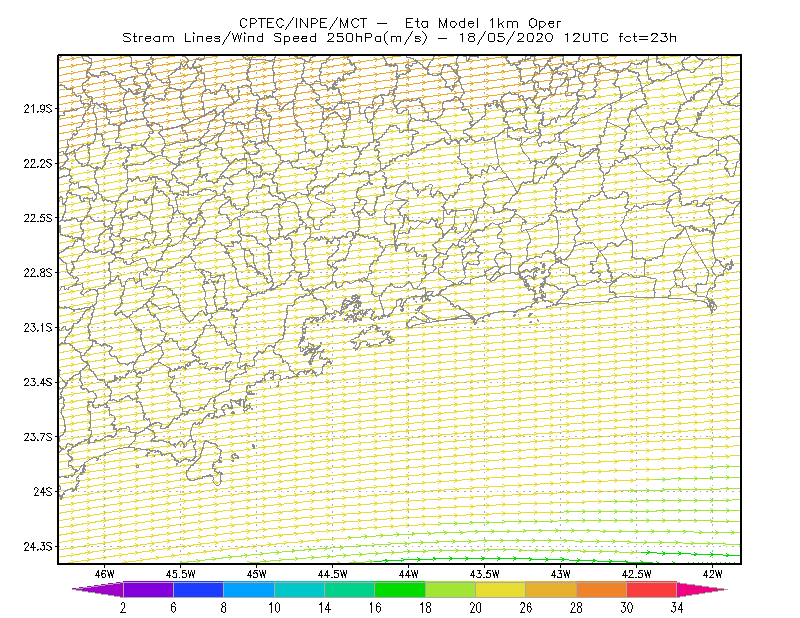Click the yellow colorbar segment
This screenshot has height=618, width=800.
click(501, 589)
